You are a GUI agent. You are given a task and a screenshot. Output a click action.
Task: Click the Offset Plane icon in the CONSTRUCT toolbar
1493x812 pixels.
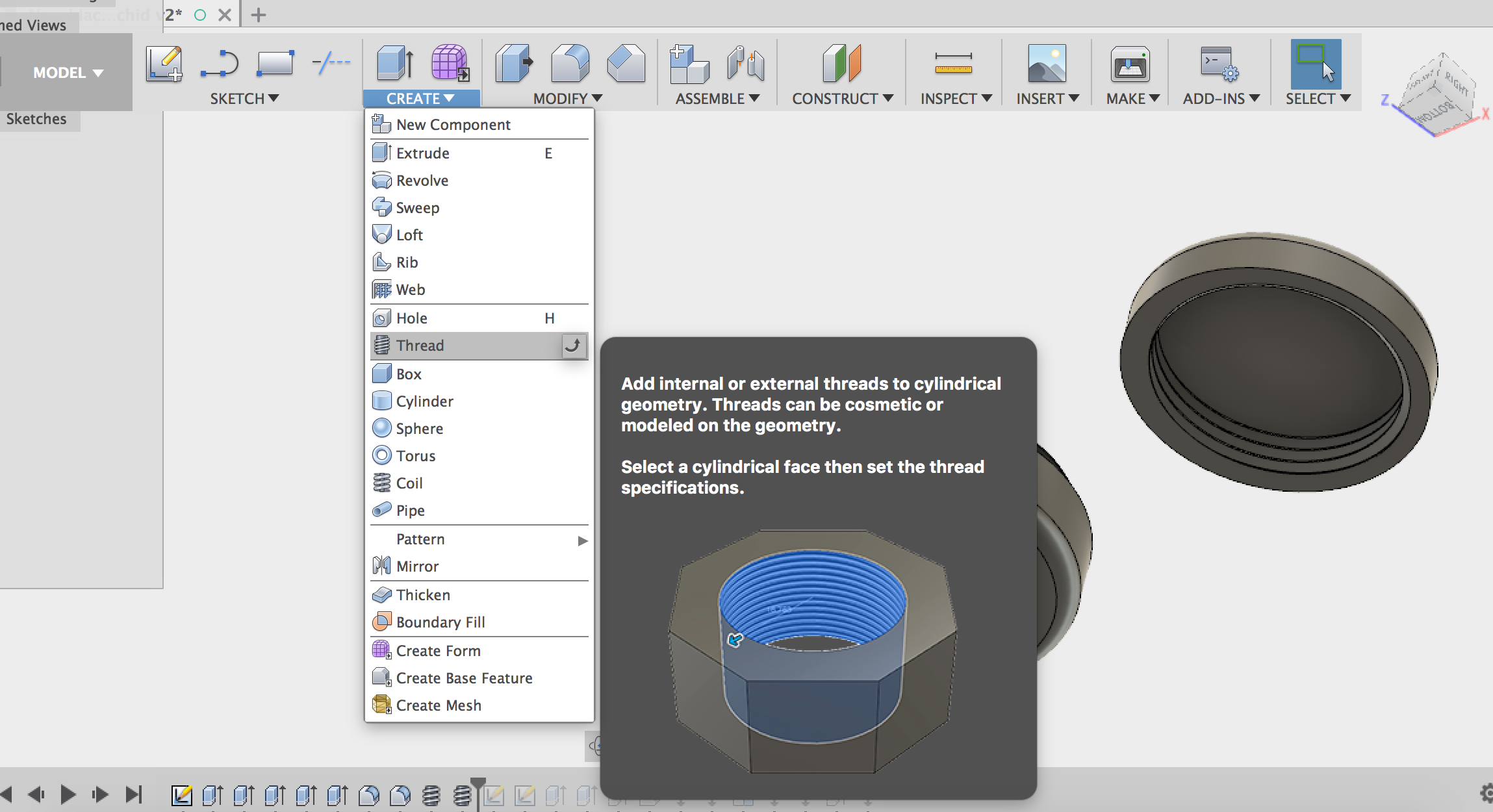point(842,63)
